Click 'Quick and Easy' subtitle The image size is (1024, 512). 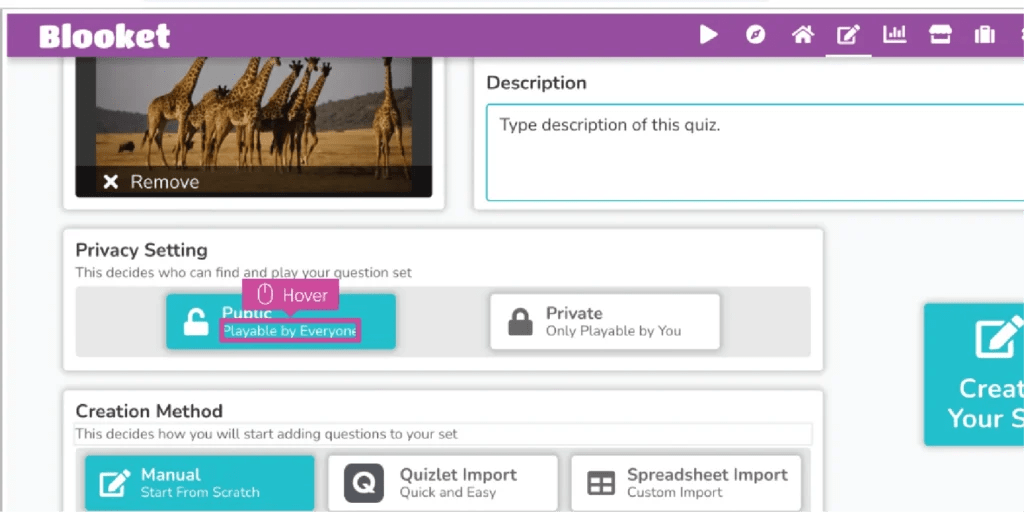(x=448, y=492)
